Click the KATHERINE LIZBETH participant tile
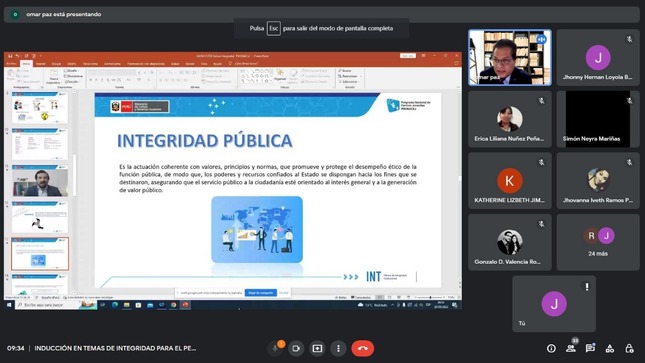 [x=510, y=181]
